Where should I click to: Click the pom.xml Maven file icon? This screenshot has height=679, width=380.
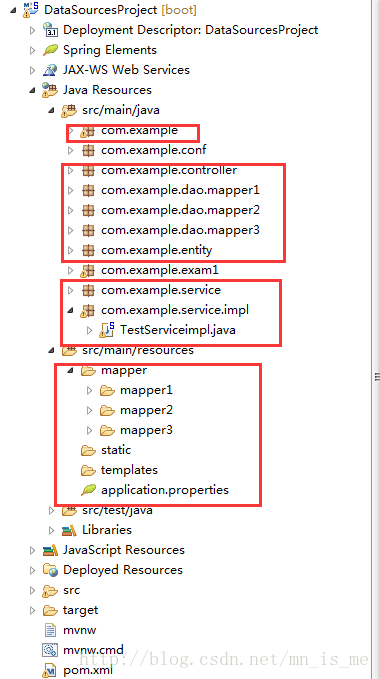click(x=50, y=670)
